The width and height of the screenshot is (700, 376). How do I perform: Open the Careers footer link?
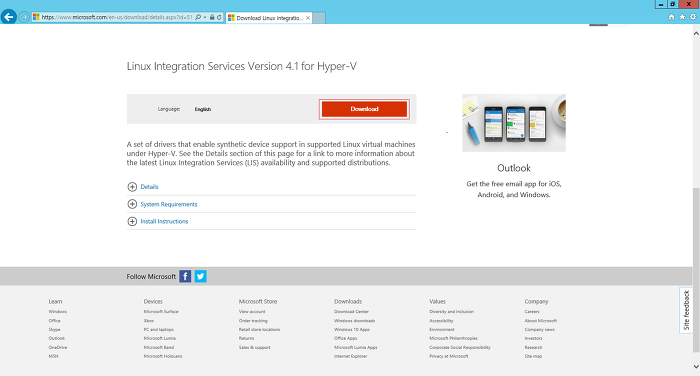[532, 312]
